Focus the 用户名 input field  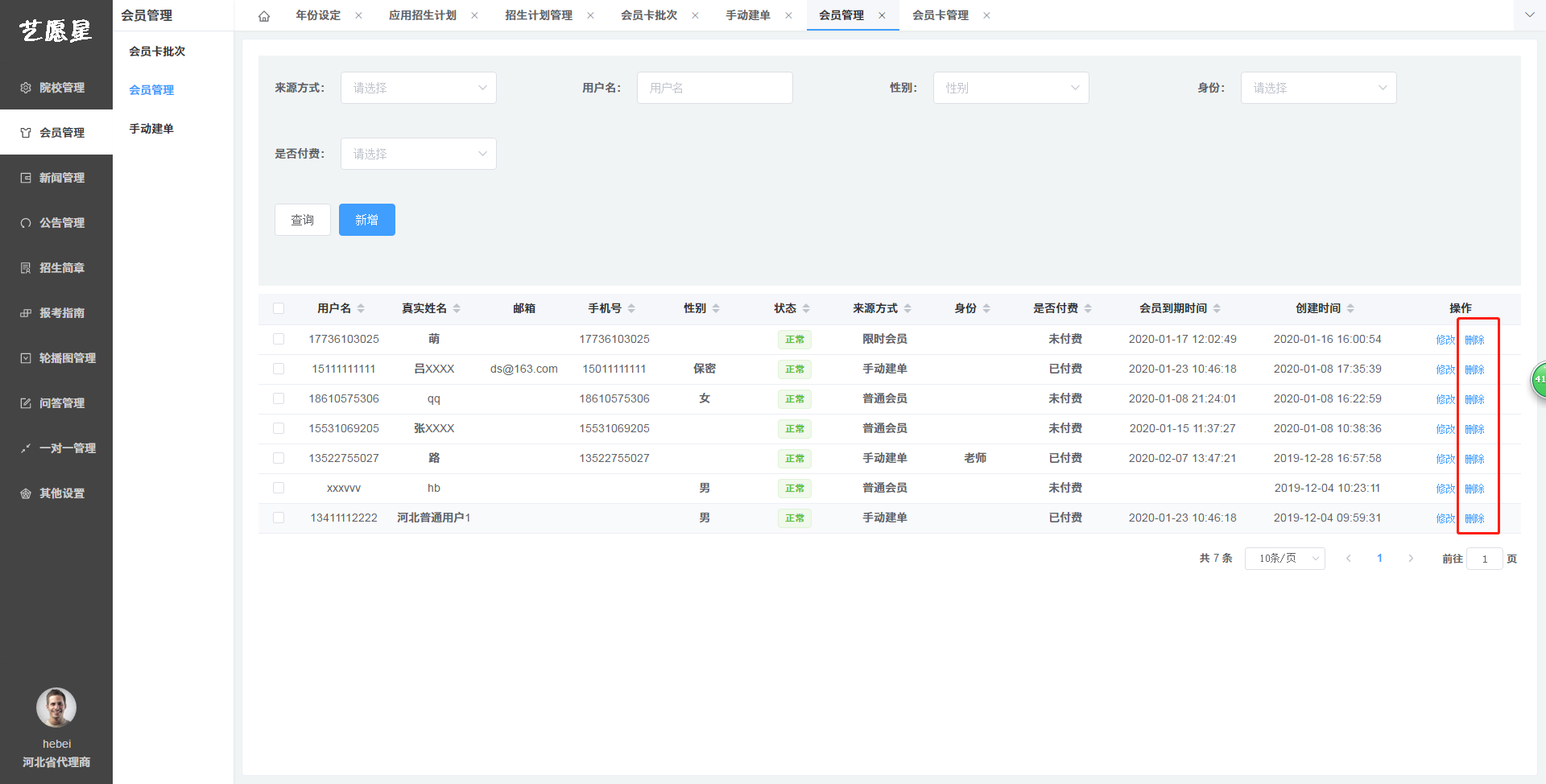pos(715,88)
